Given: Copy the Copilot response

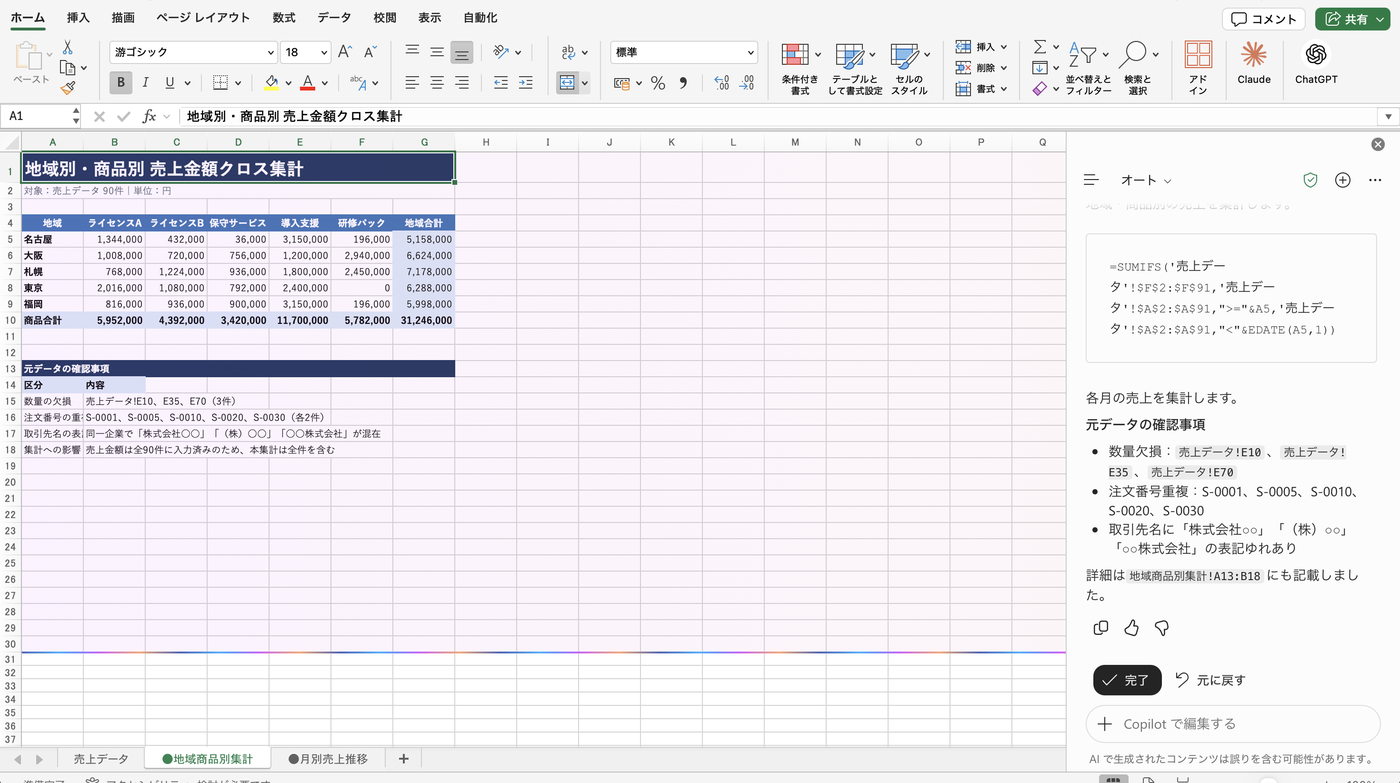Looking at the screenshot, I should pos(1101,628).
